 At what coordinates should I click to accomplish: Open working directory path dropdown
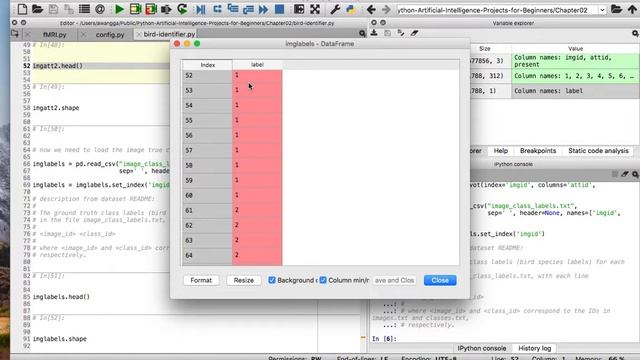click(602, 10)
